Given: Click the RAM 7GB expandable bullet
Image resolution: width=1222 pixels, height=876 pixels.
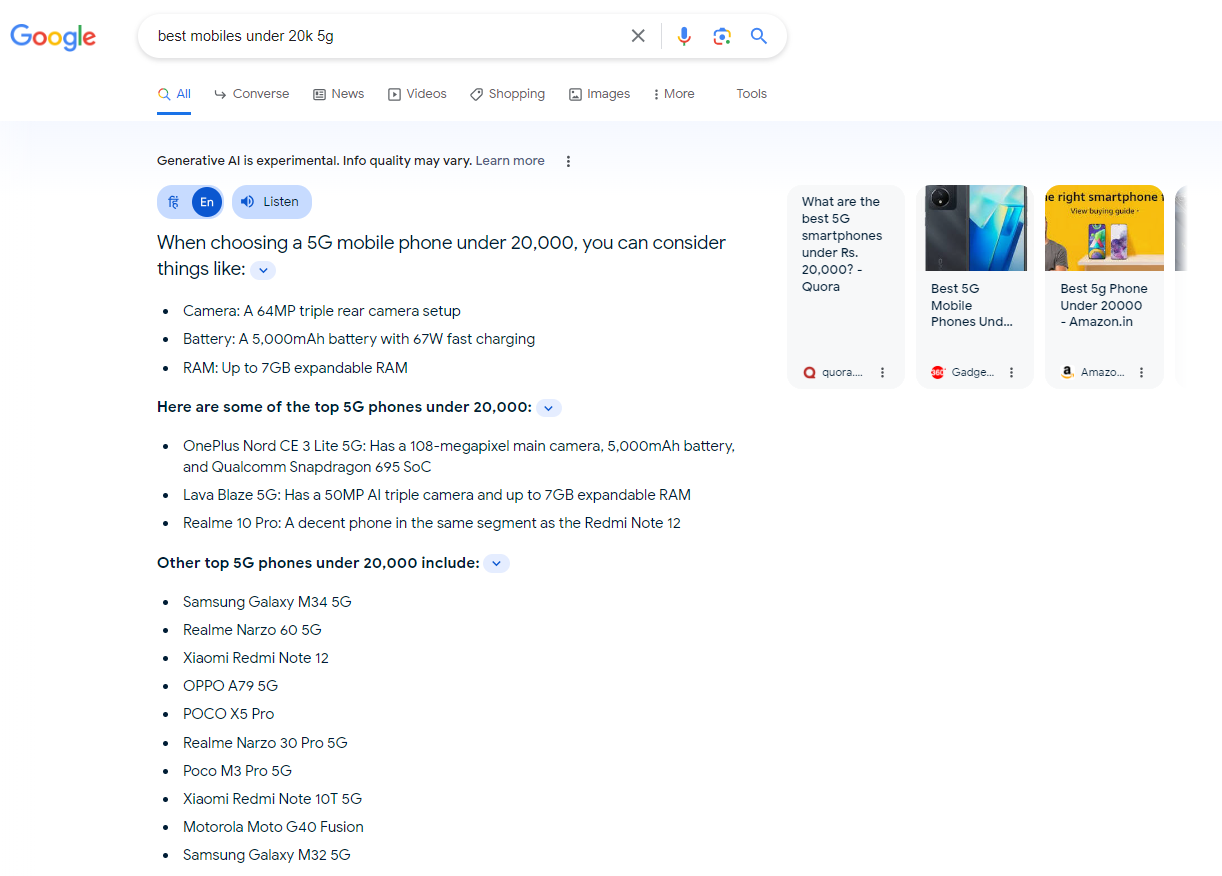Looking at the screenshot, I should tap(295, 368).
